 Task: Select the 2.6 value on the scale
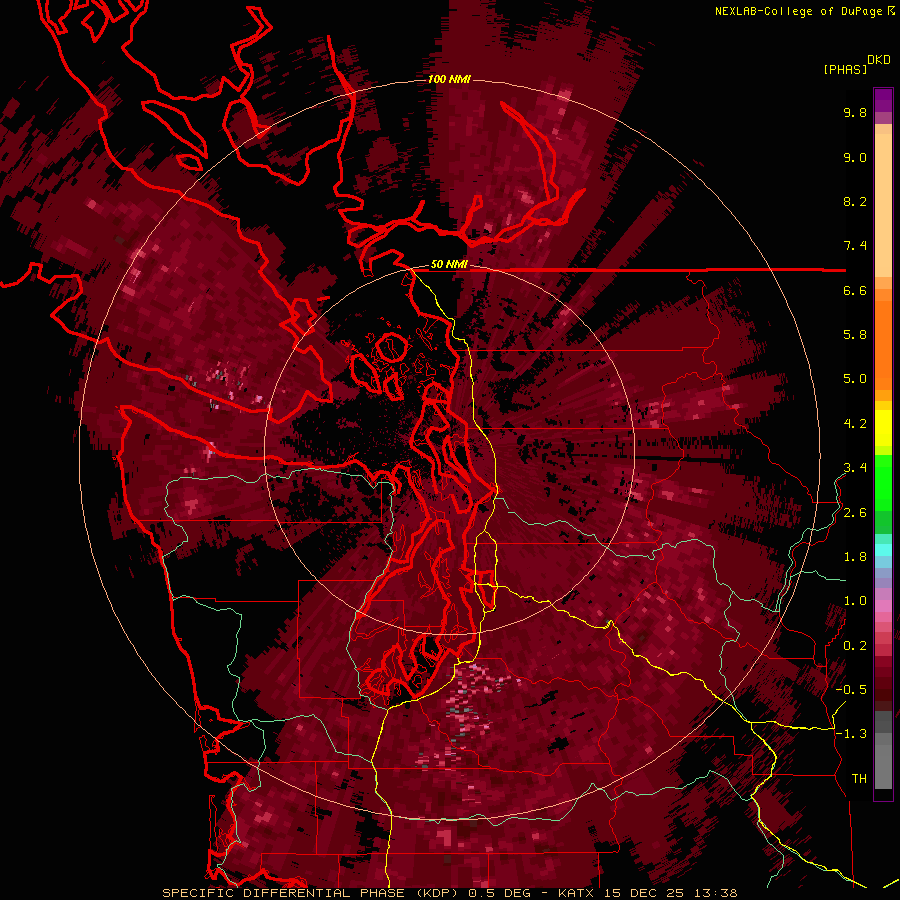[855, 513]
